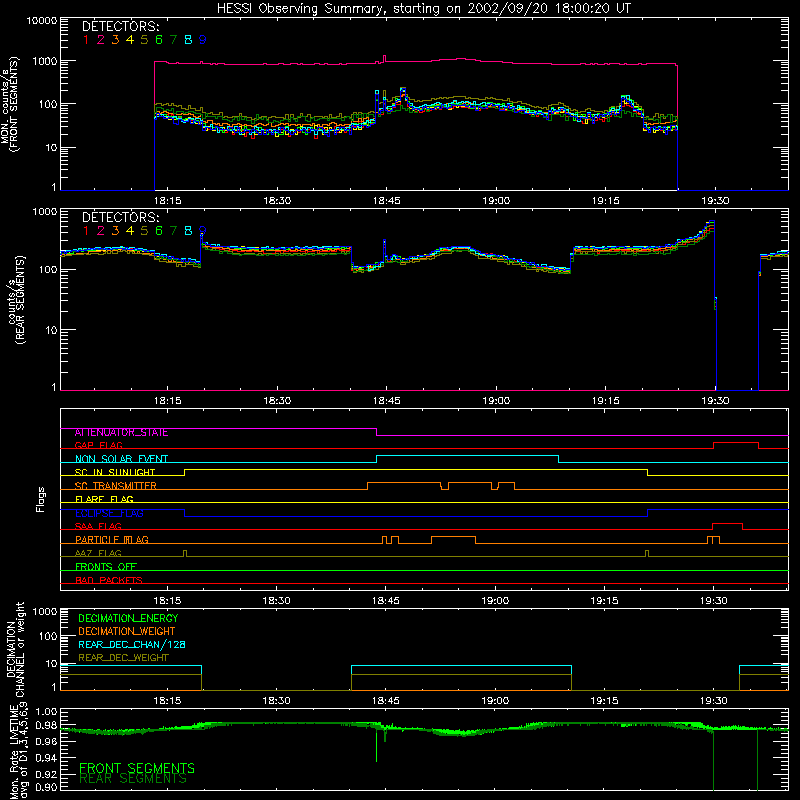Click blue detector 9 in front segments legend
Image resolution: width=800 pixels, height=800 pixels.
pyautogui.click(x=203, y=40)
